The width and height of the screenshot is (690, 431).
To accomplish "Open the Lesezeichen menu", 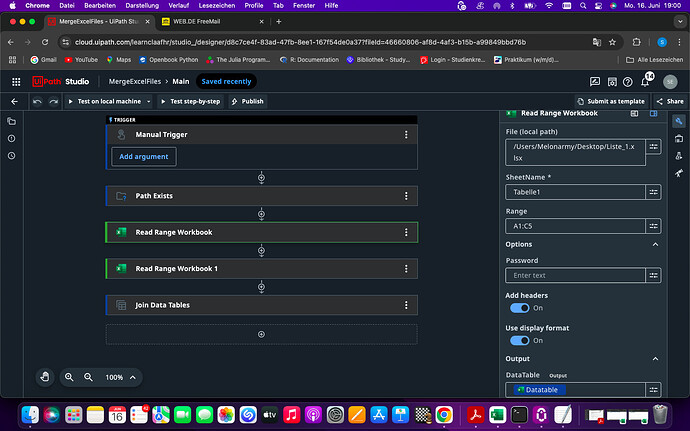I will coord(217,6).
